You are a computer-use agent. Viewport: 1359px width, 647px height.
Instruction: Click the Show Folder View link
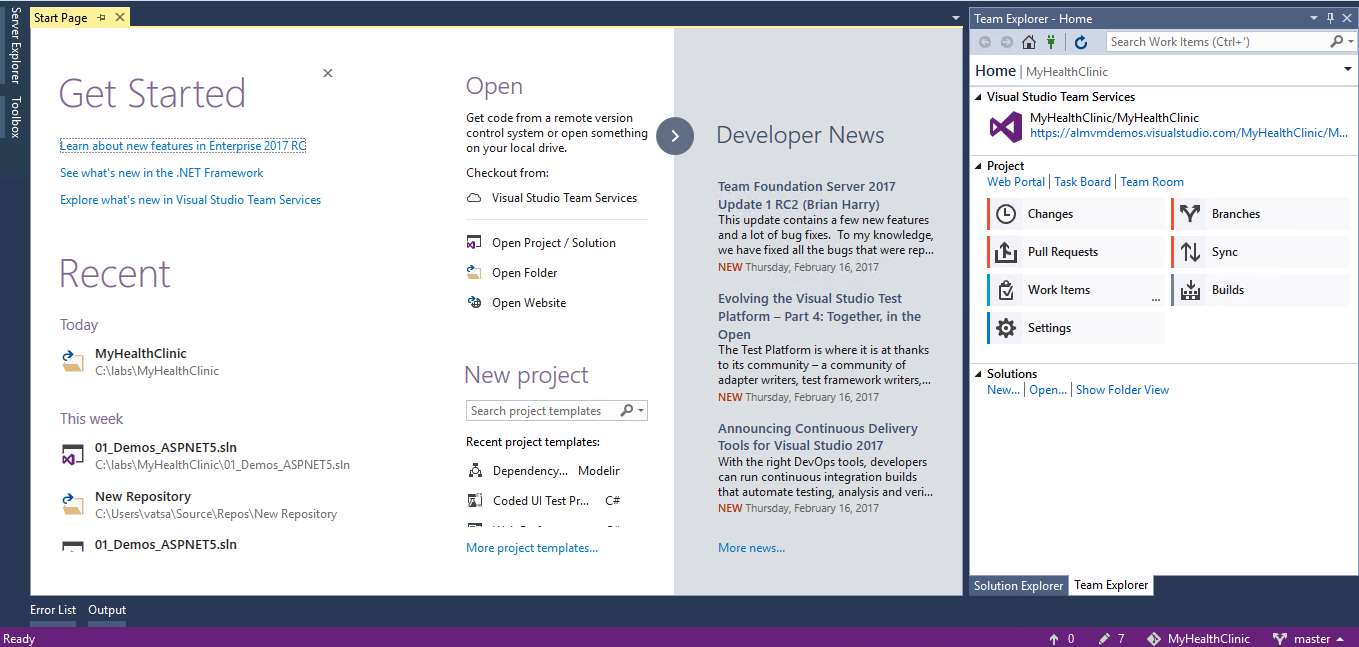1123,390
